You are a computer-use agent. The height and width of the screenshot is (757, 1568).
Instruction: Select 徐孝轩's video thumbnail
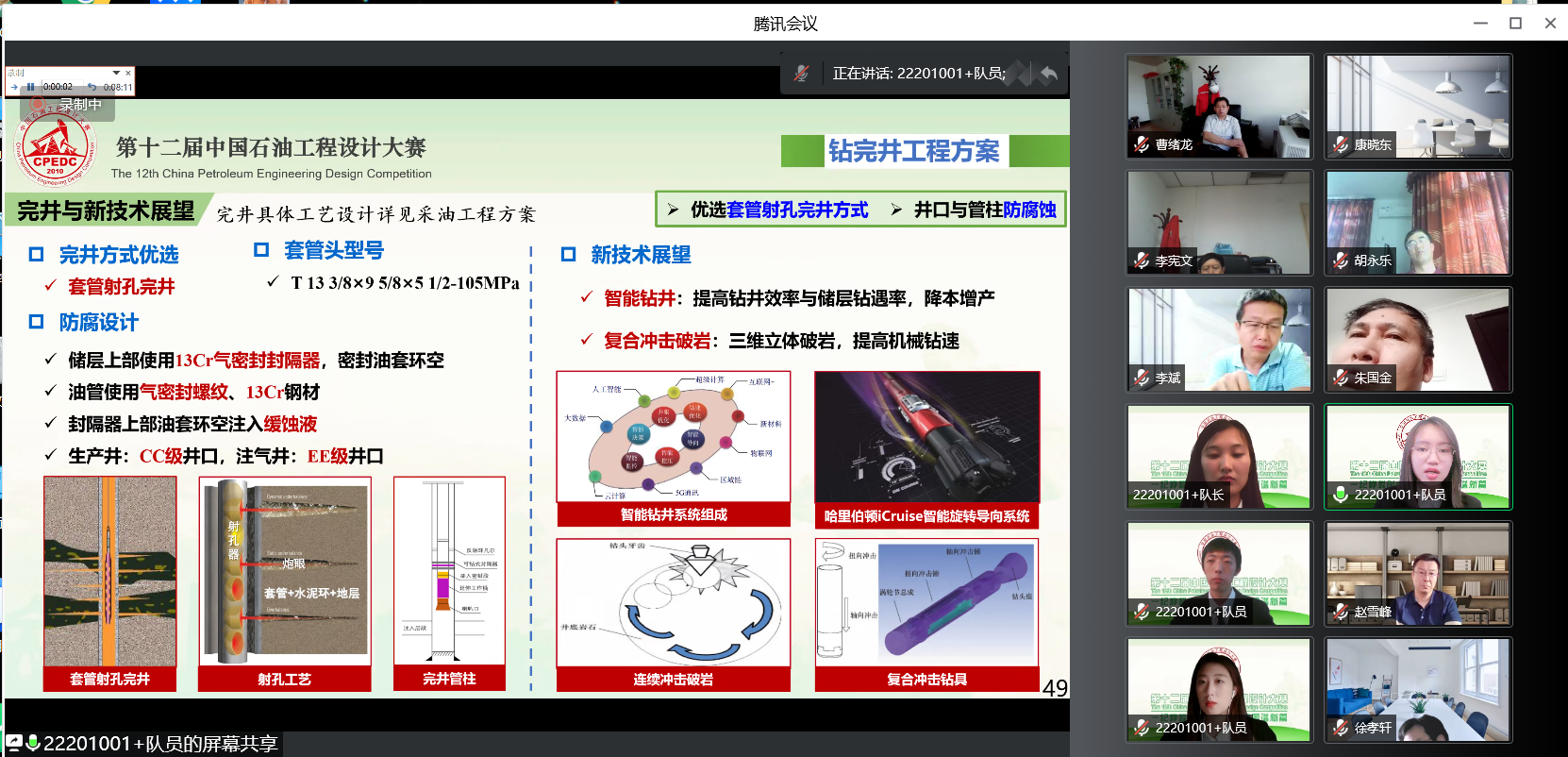click(x=1417, y=689)
